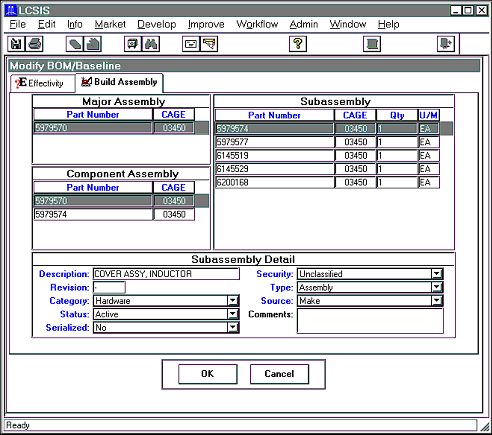Image resolution: width=492 pixels, height=435 pixels.
Task: Click the Subassembly U/M column header
Action: click(x=429, y=115)
